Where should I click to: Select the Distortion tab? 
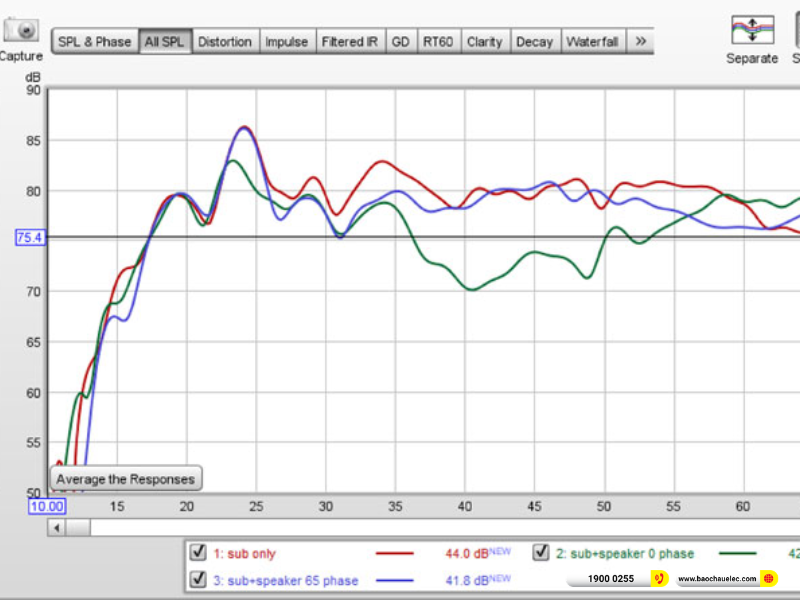(x=225, y=42)
